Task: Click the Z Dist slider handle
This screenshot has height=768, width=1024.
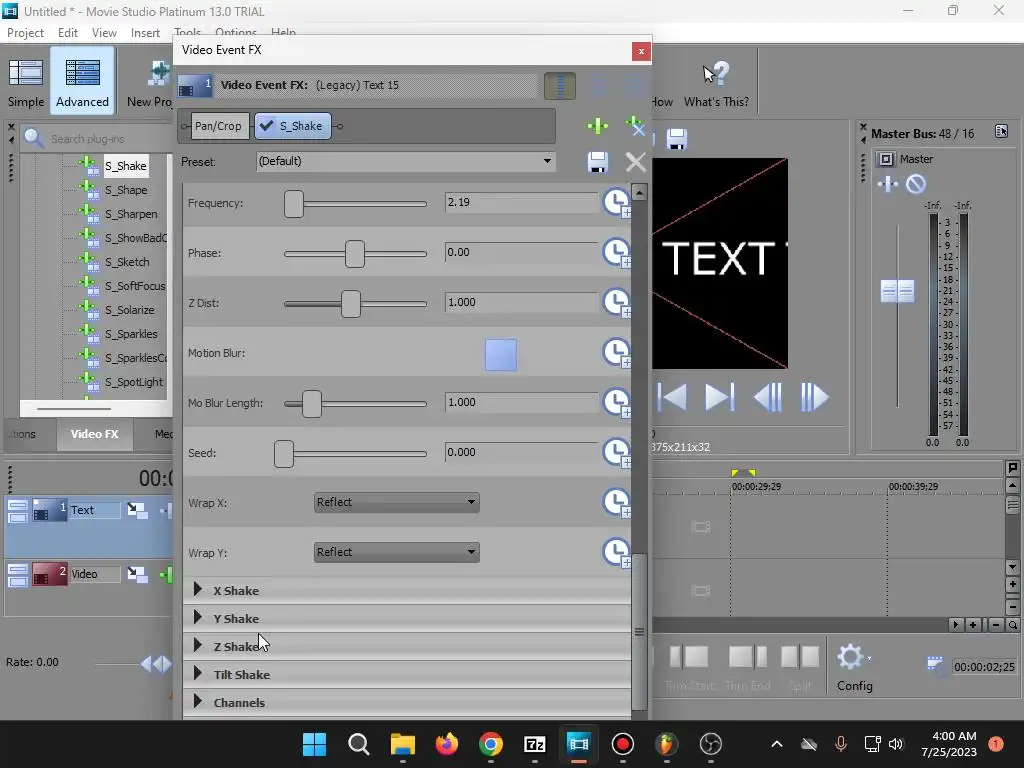Action: pos(351,304)
